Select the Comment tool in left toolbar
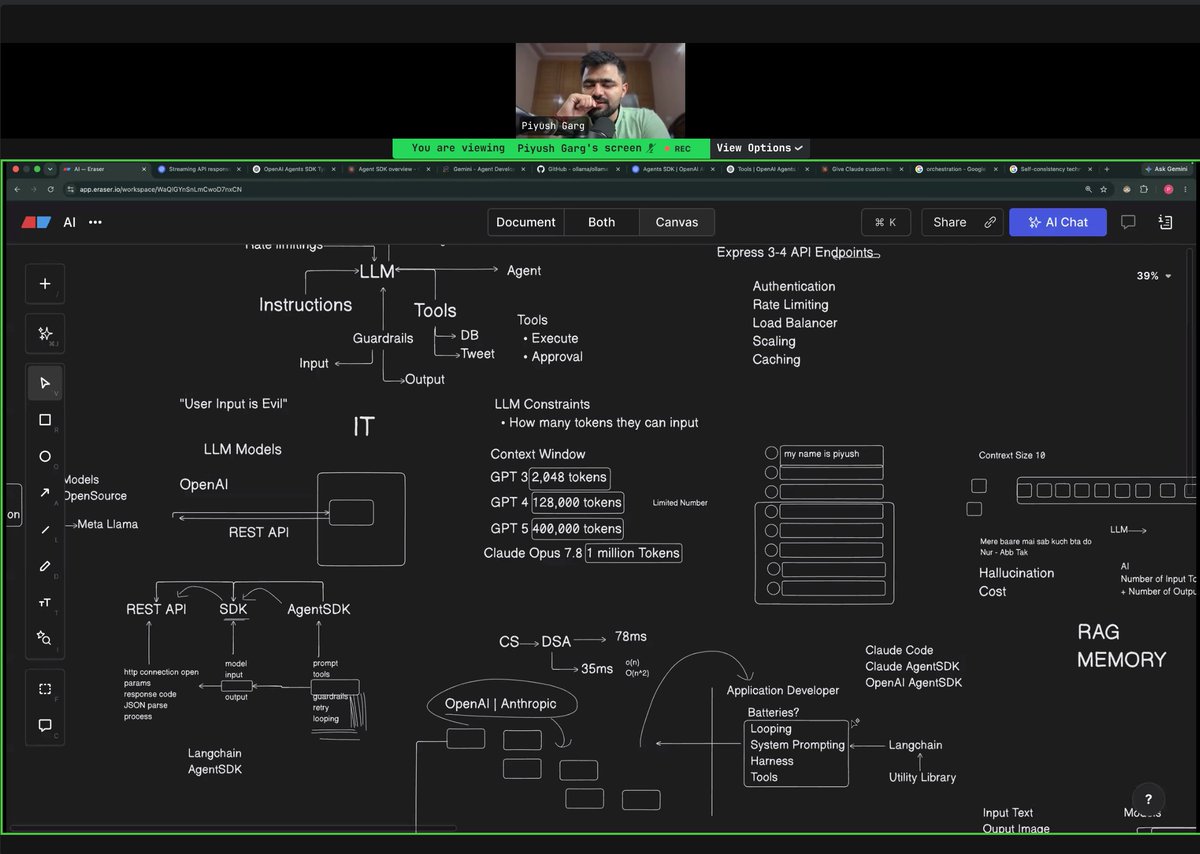1200x854 pixels. point(44,725)
